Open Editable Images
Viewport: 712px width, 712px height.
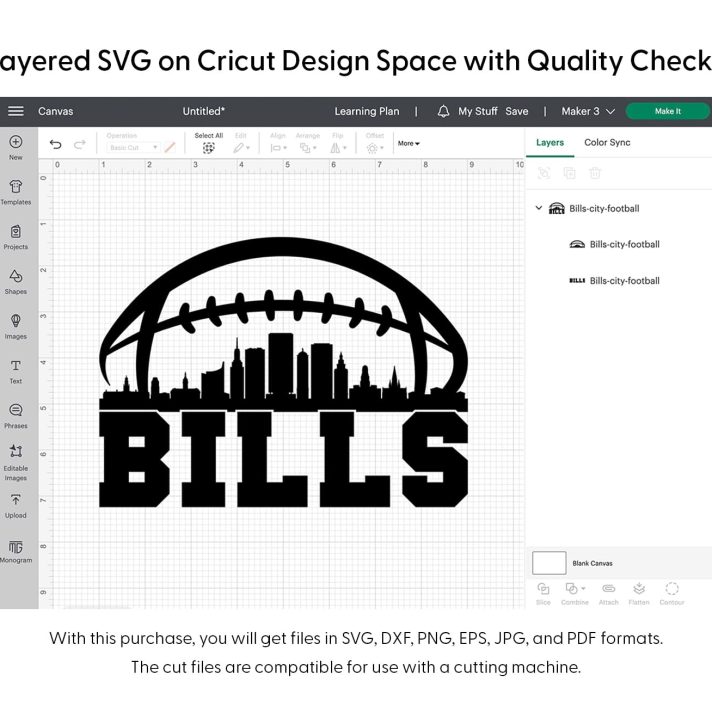click(x=15, y=463)
